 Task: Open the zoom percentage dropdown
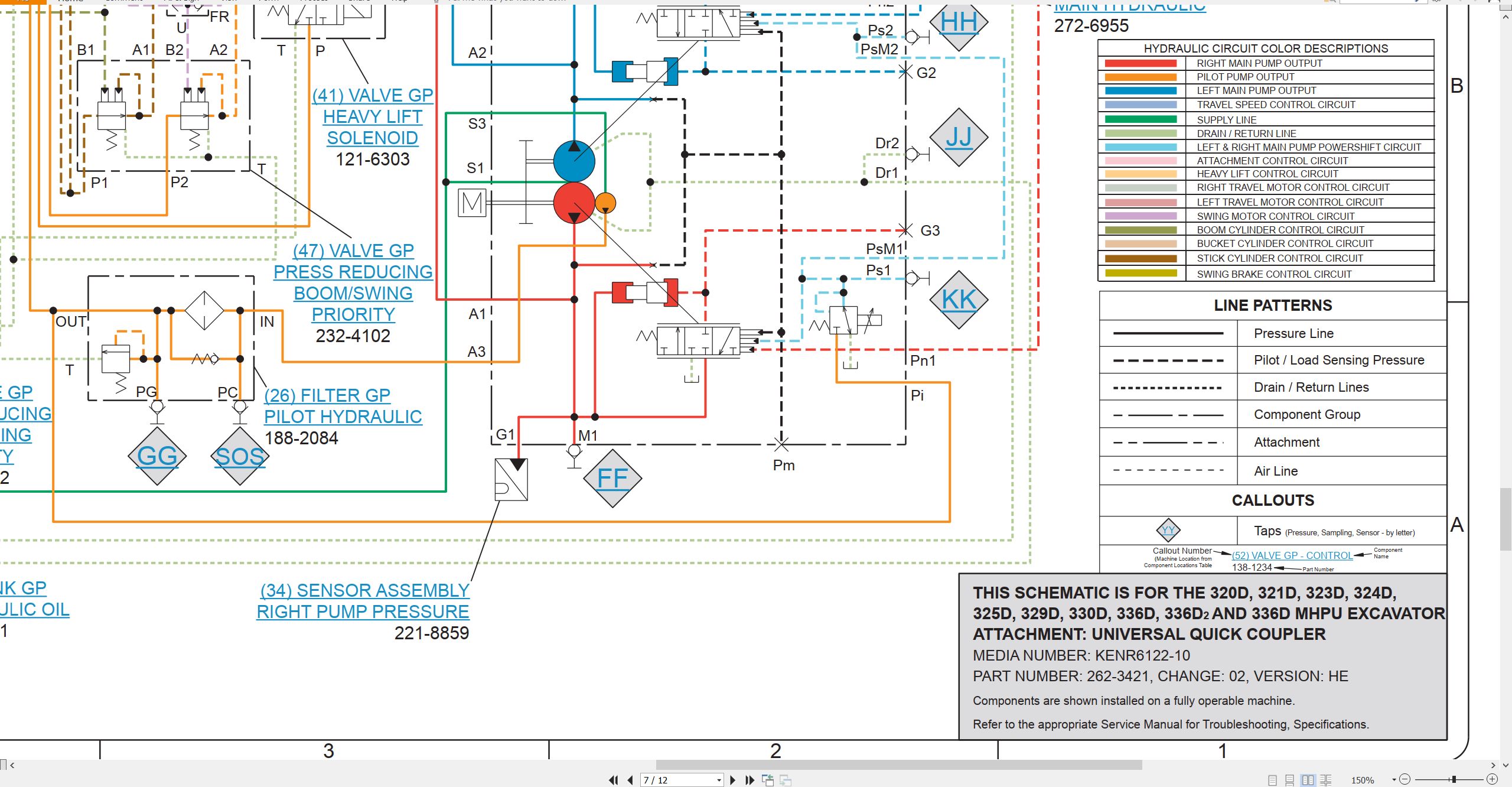coord(1394,780)
